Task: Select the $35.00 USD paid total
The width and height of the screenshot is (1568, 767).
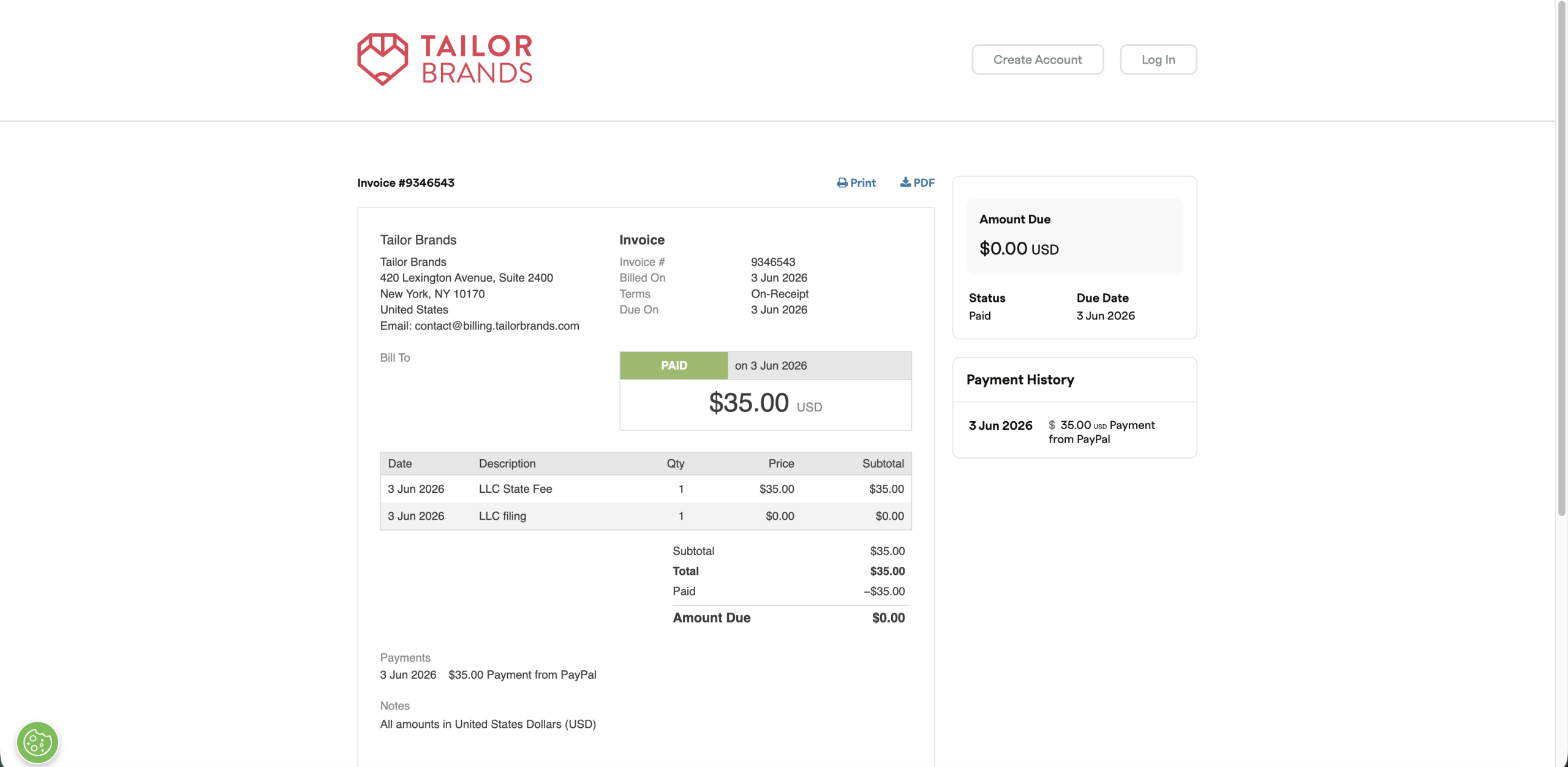Action: [766, 403]
